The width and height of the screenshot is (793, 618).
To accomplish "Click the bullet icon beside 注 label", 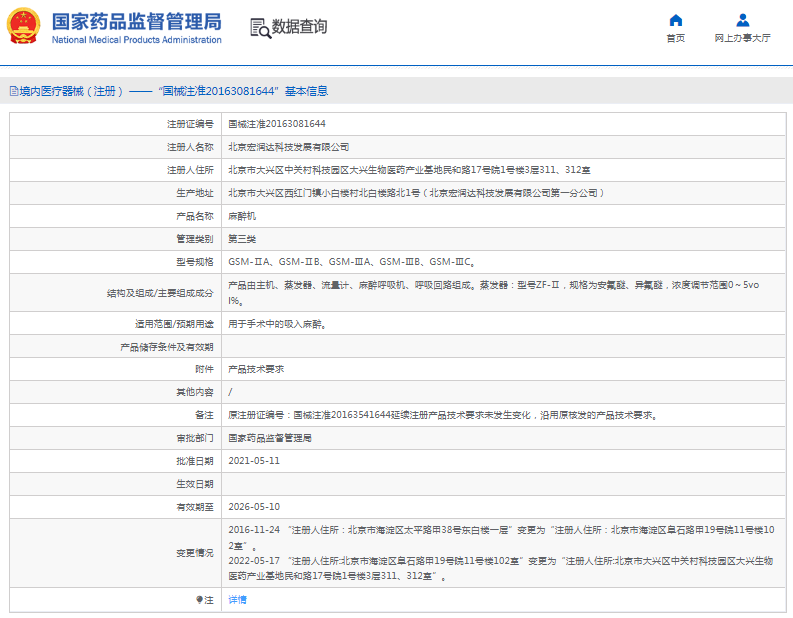I will (199, 599).
